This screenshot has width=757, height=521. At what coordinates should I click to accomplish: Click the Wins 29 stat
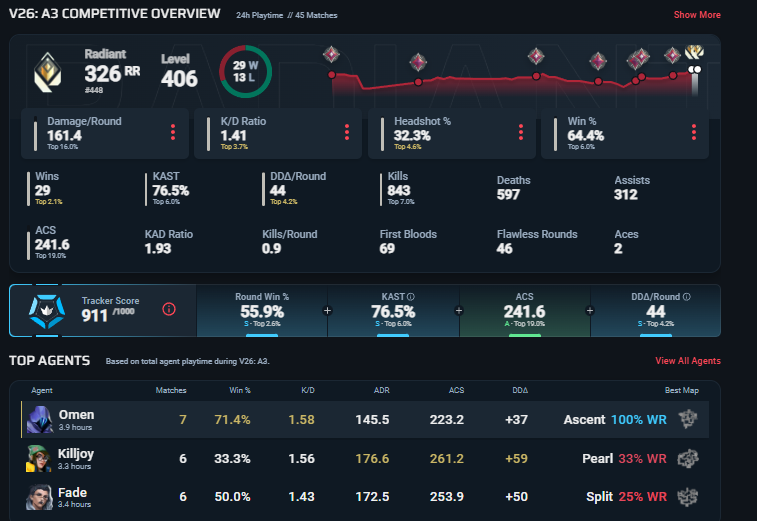(47, 188)
